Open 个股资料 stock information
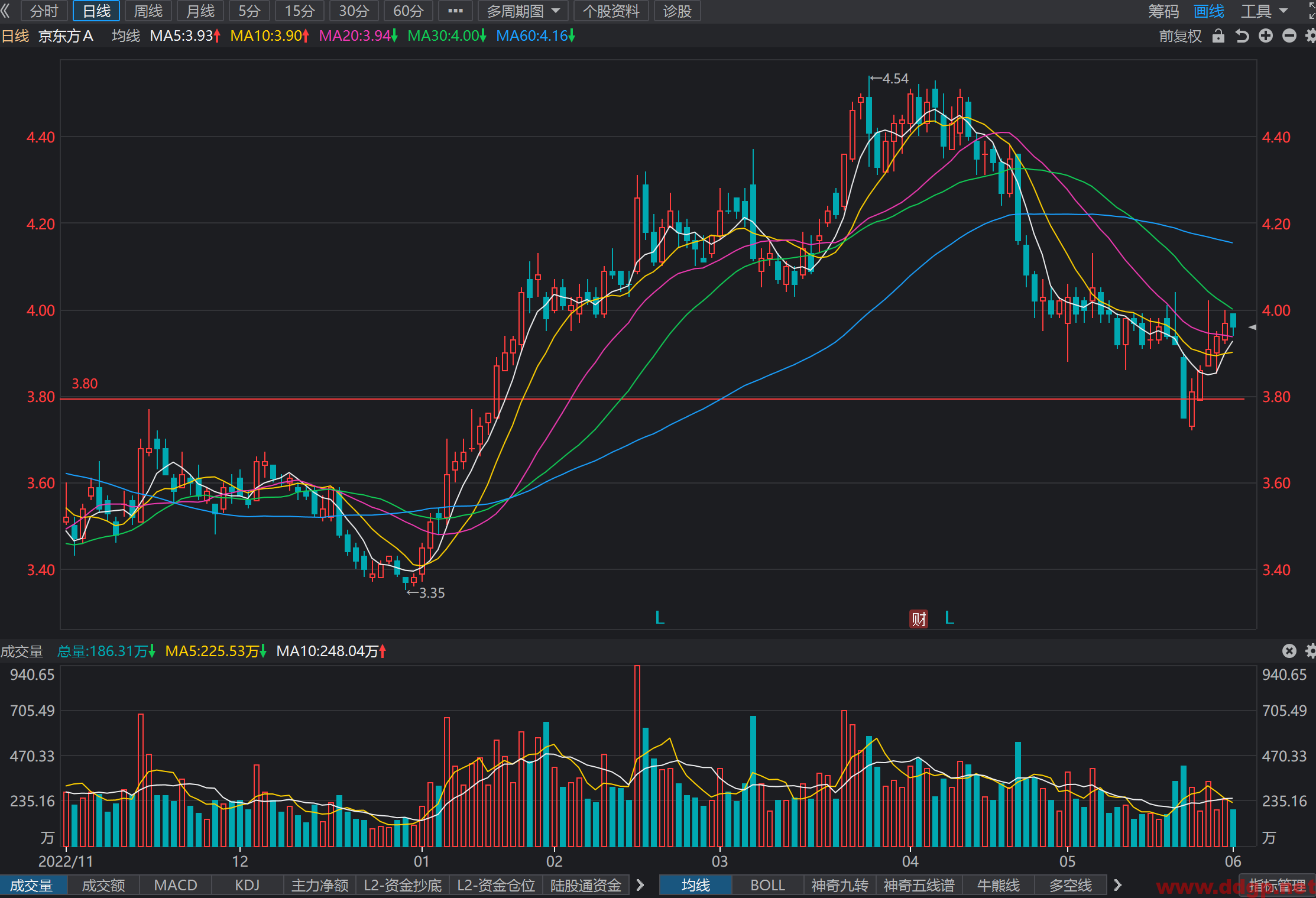The width and height of the screenshot is (1316, 898). pyautogui.click(x=611, y=11)
